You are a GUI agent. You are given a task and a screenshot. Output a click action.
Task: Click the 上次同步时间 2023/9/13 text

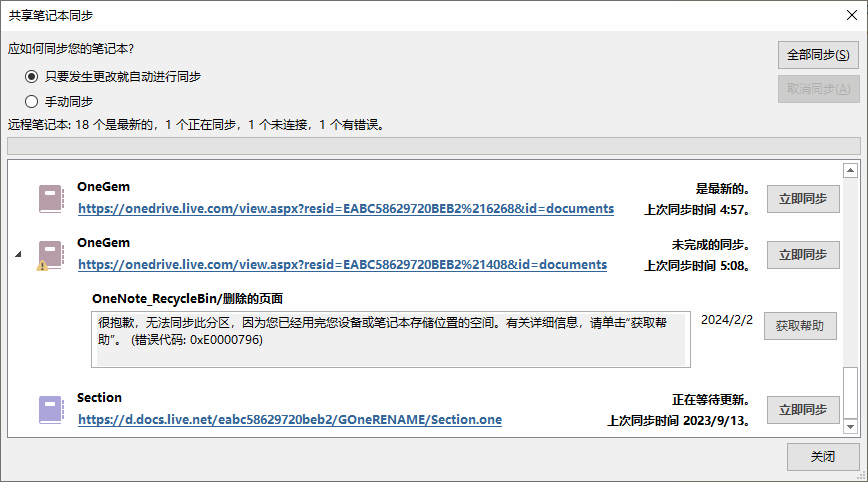678,421
